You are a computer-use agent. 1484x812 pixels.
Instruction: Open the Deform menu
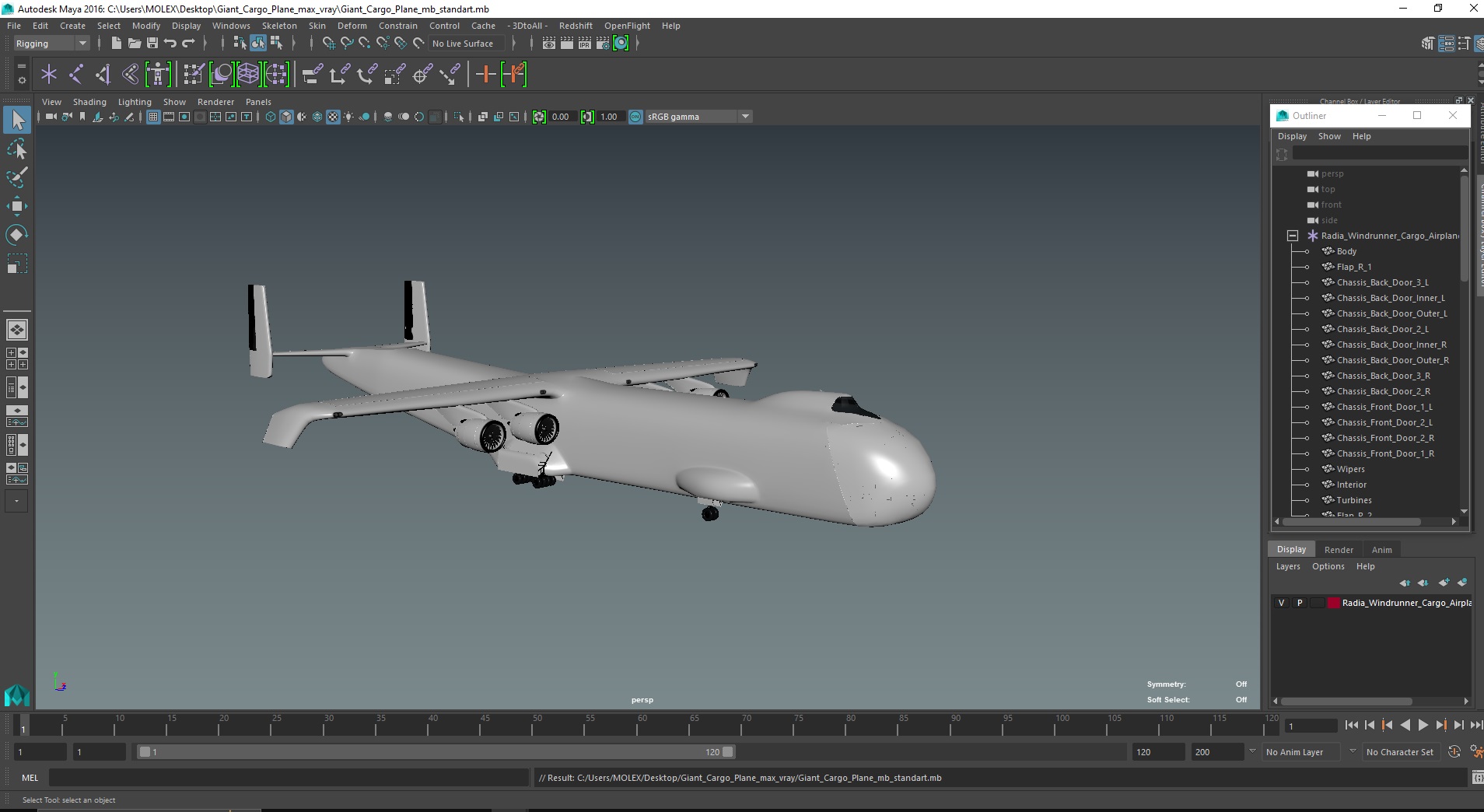click(x=352, y=26)
